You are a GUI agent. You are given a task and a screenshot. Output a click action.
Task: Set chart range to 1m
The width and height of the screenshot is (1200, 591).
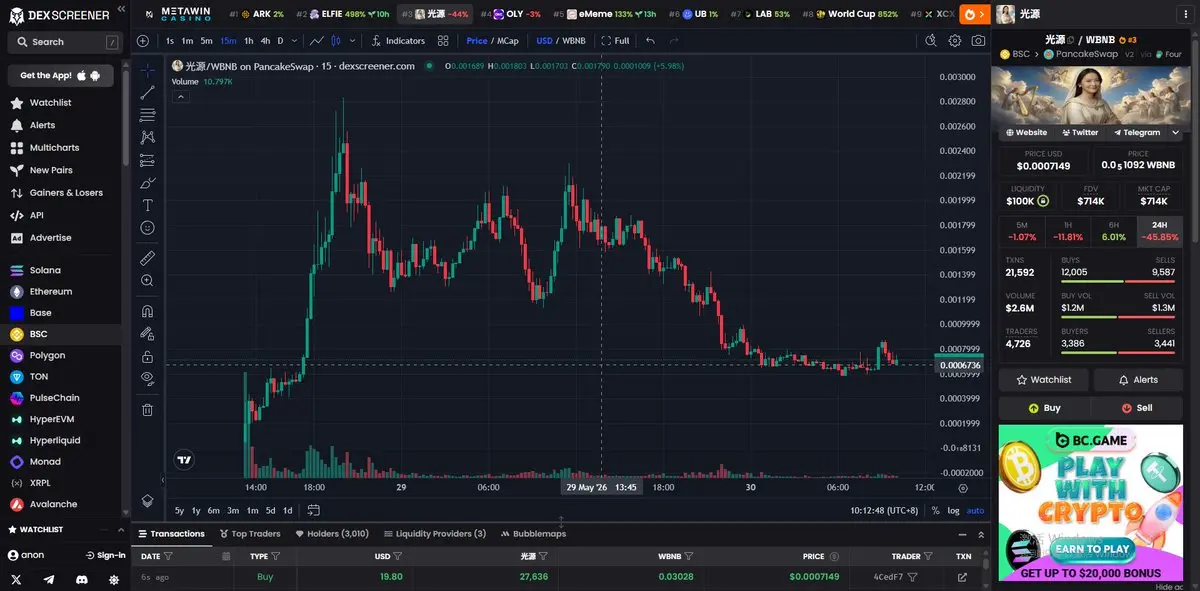(252, 510)
